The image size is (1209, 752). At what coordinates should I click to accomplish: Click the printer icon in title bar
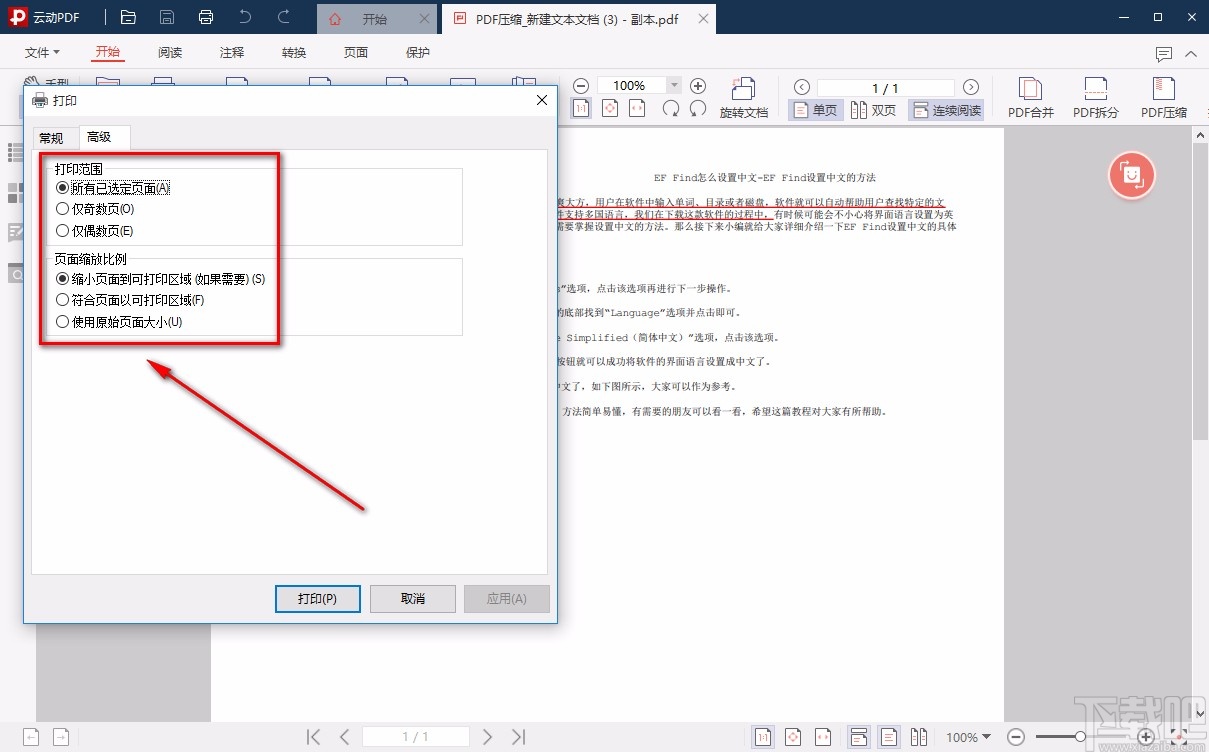[x=206, y=17]
